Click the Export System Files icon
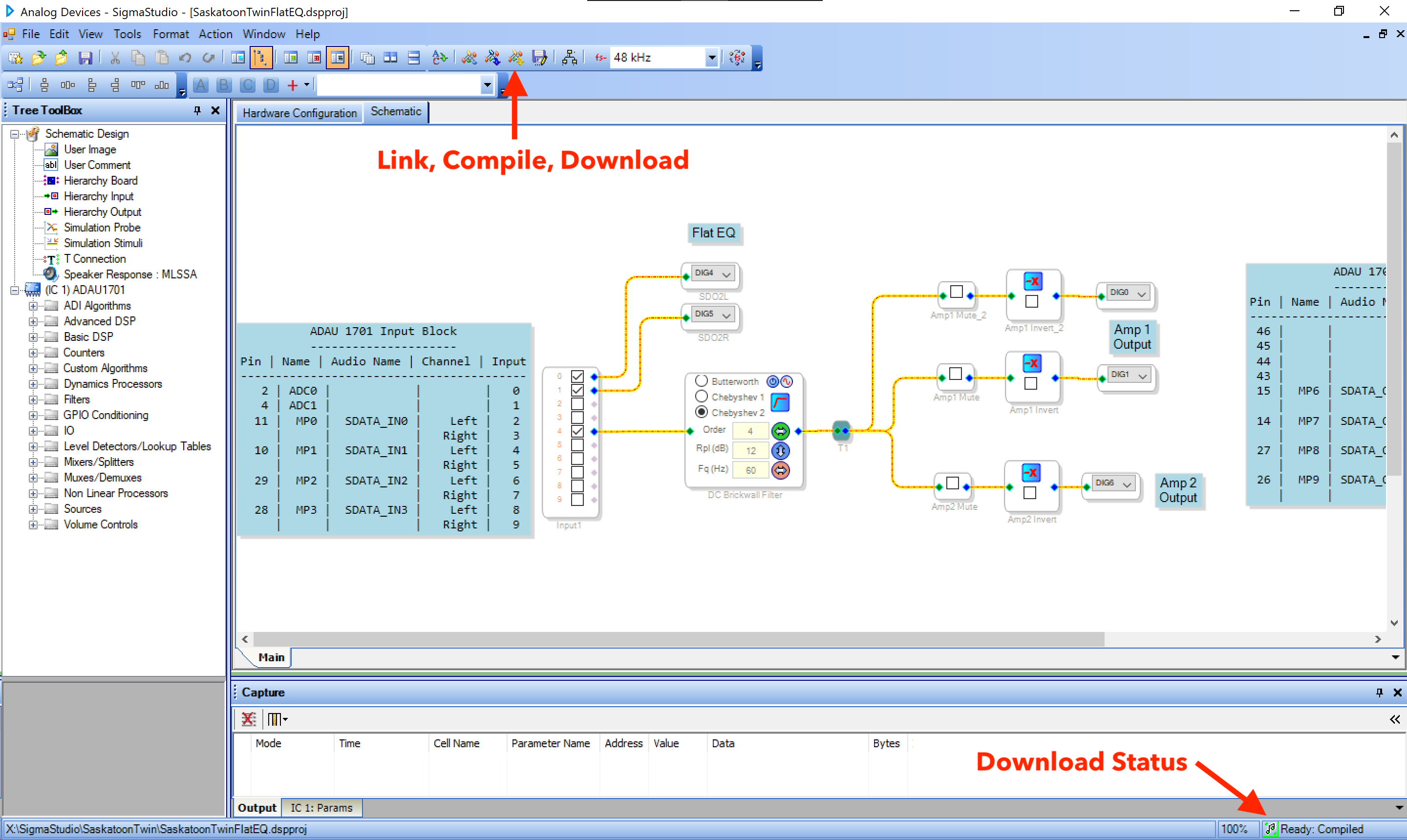 pos(539,58)
